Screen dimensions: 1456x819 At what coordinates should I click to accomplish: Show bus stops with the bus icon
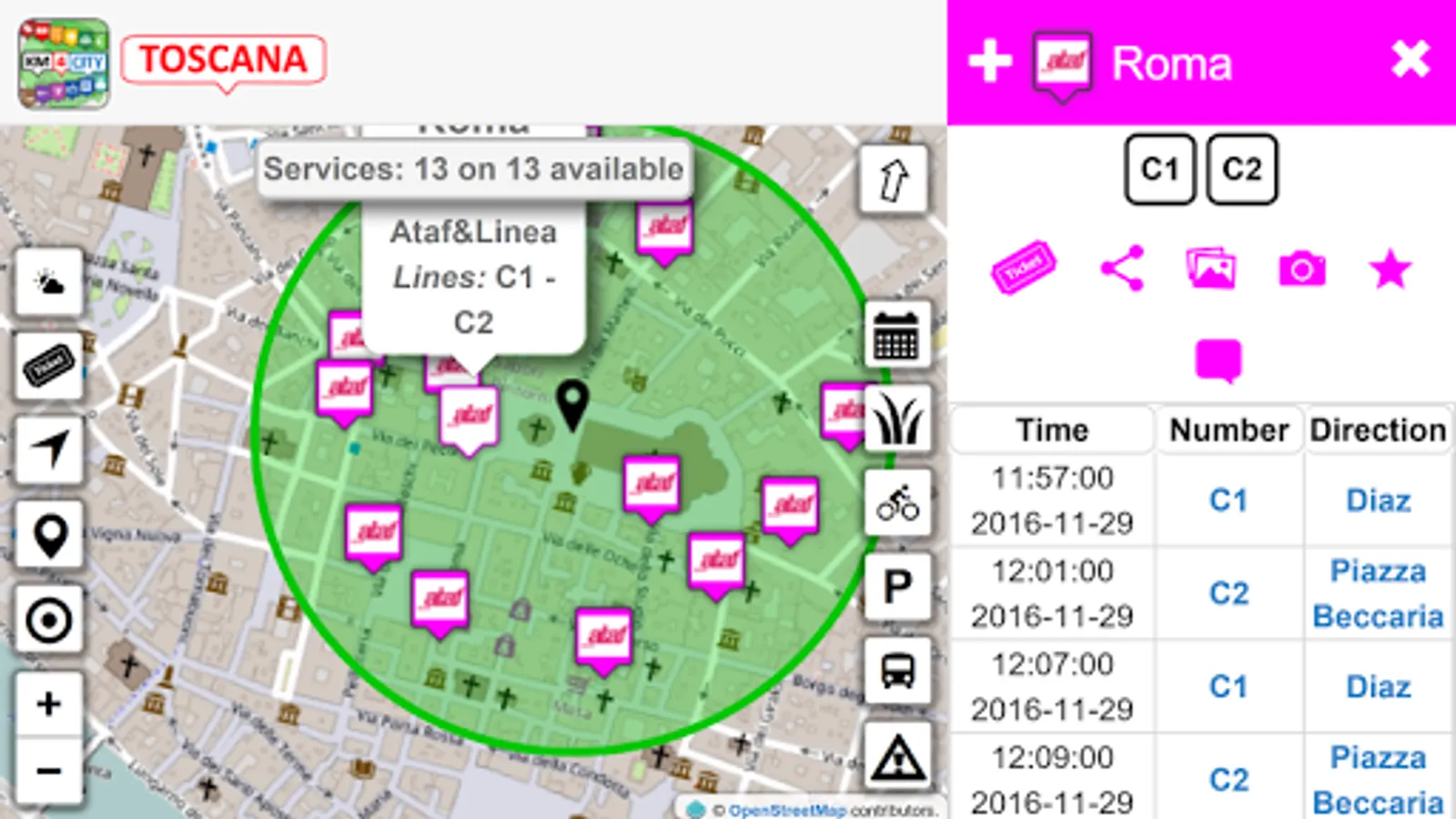point(897,671)
